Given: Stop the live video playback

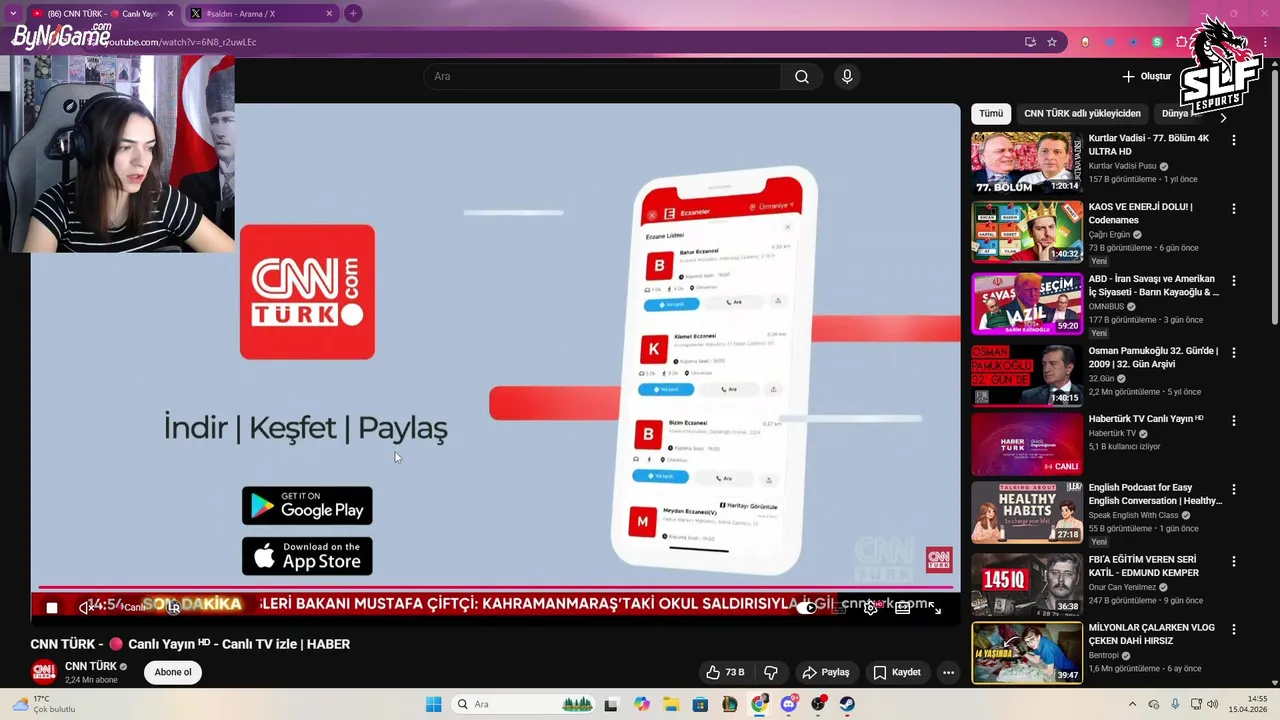Looking at the screenshot, I should coord(52,607).
